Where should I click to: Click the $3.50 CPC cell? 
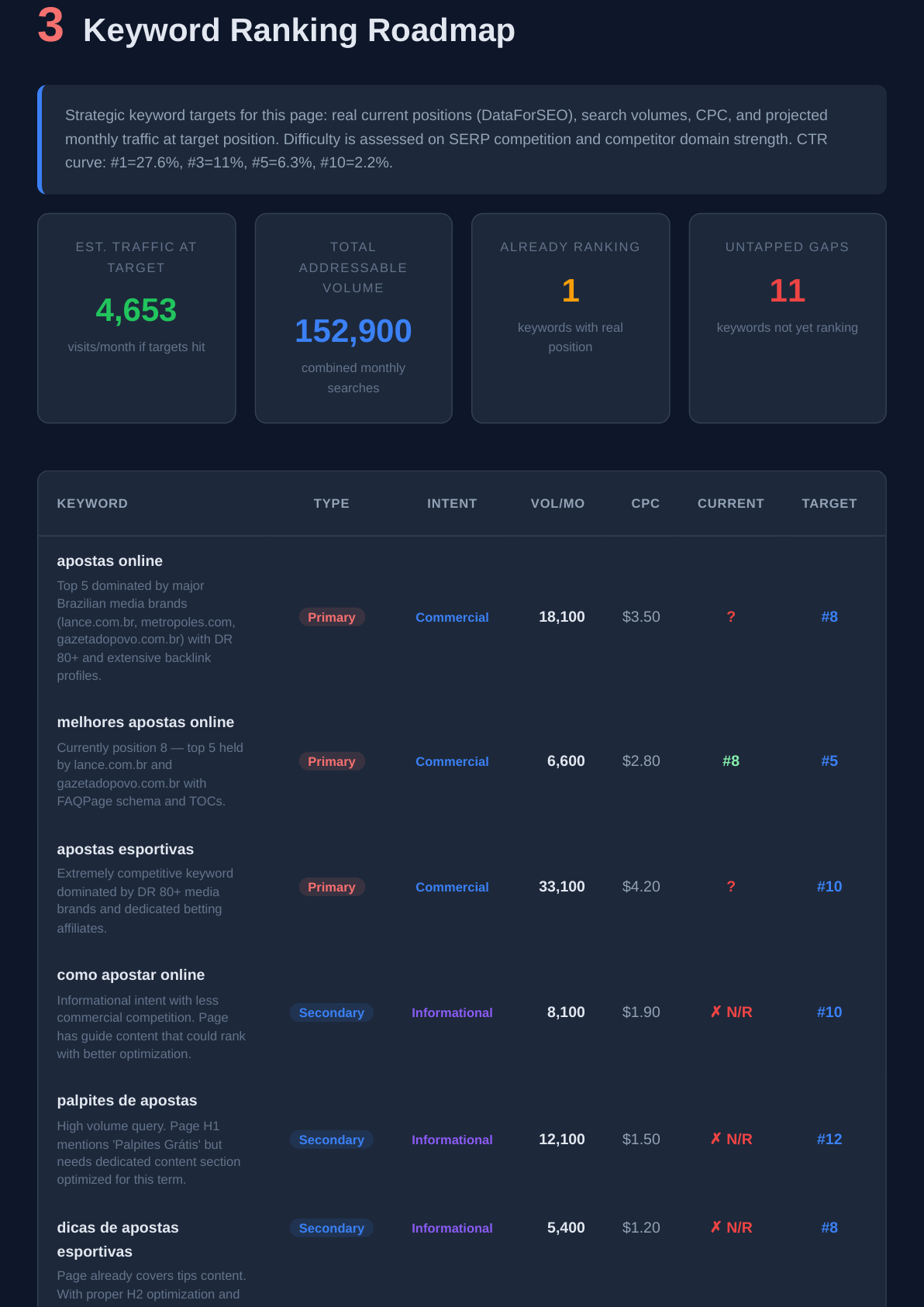(x=641, y=617)
